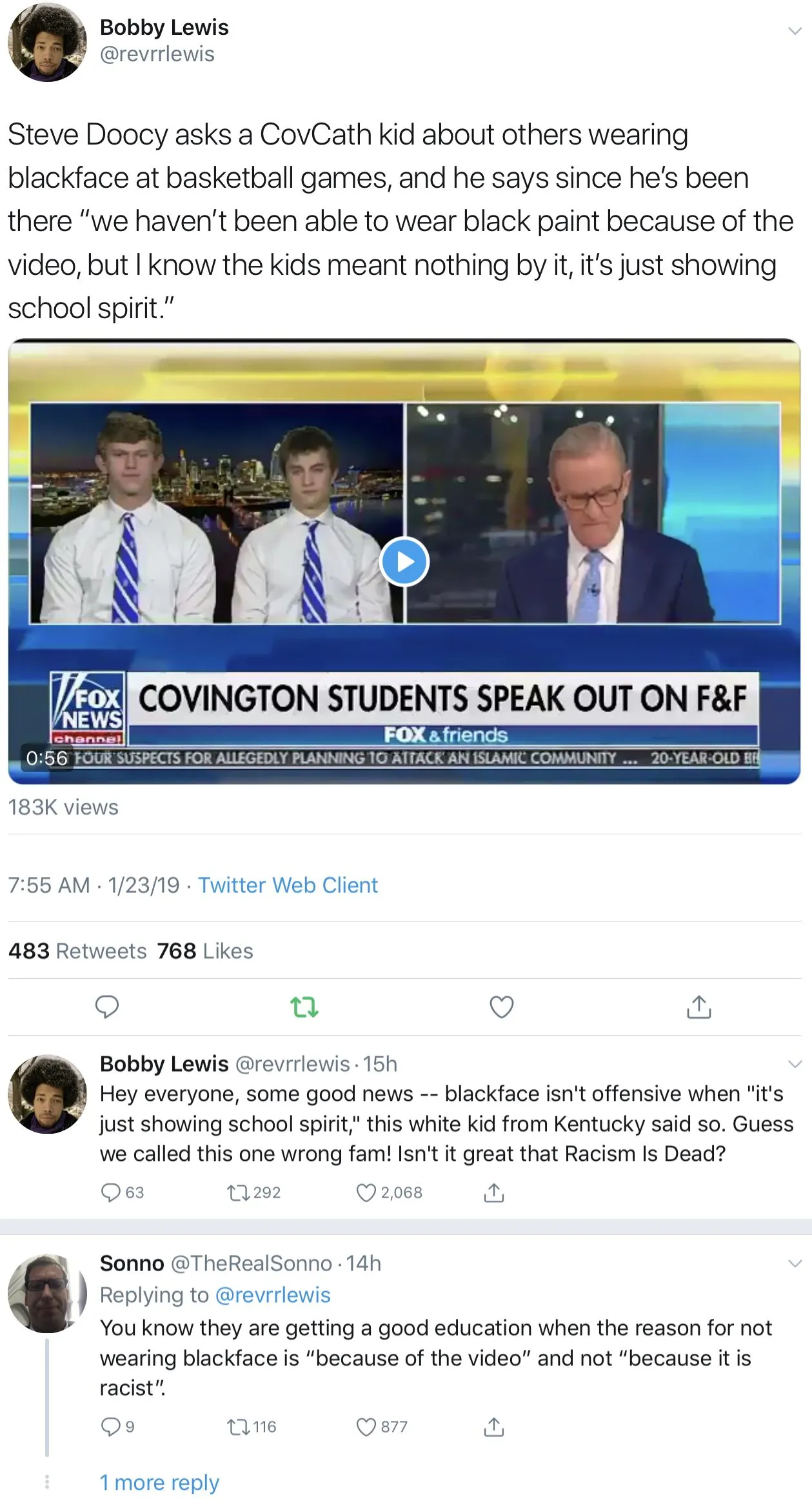Share Bobby Lewis's follow-up tweet

pos(494,1192)
